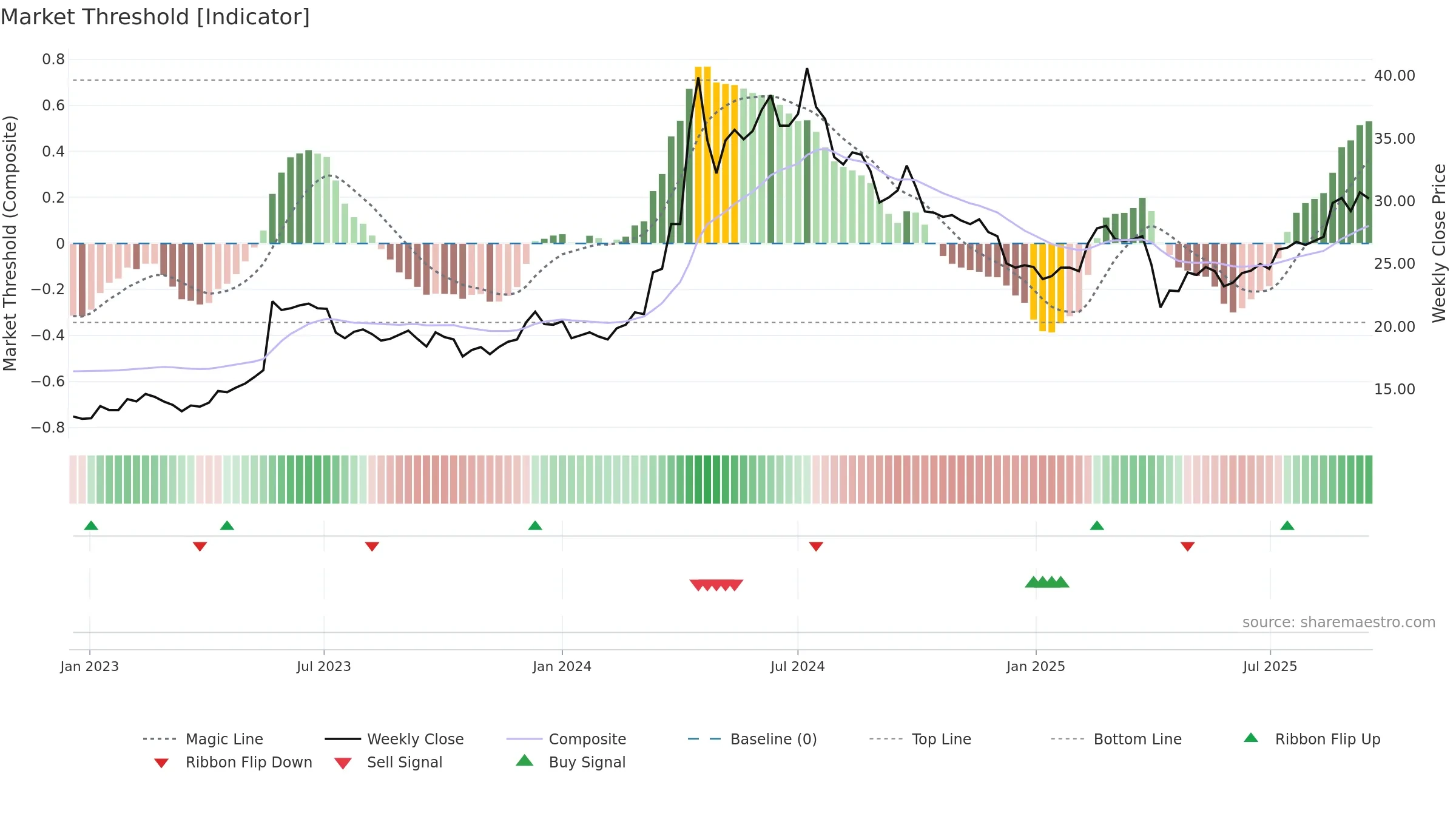The width and height of the screenshot is (1456, 819).
Task: Toggle the Buy Signal legend entry
Action: click(570, 762)
